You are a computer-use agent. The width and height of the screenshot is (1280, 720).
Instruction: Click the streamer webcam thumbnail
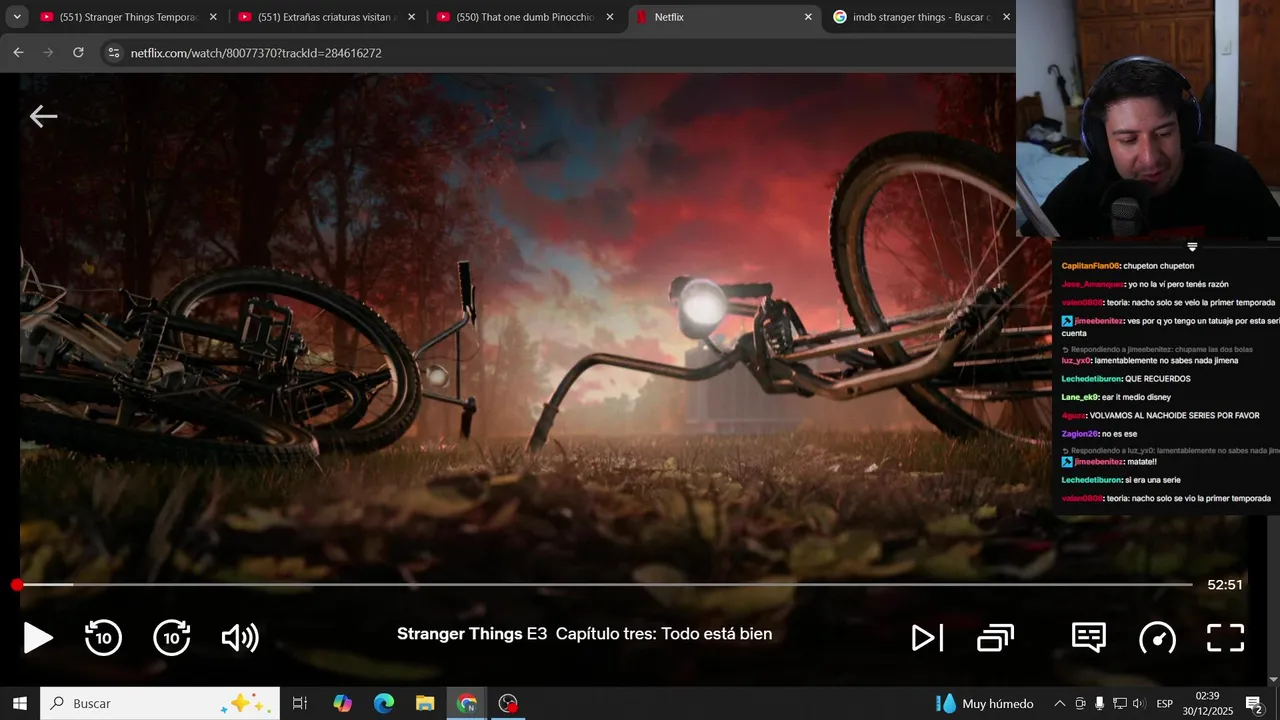(x=1148, y=119)
